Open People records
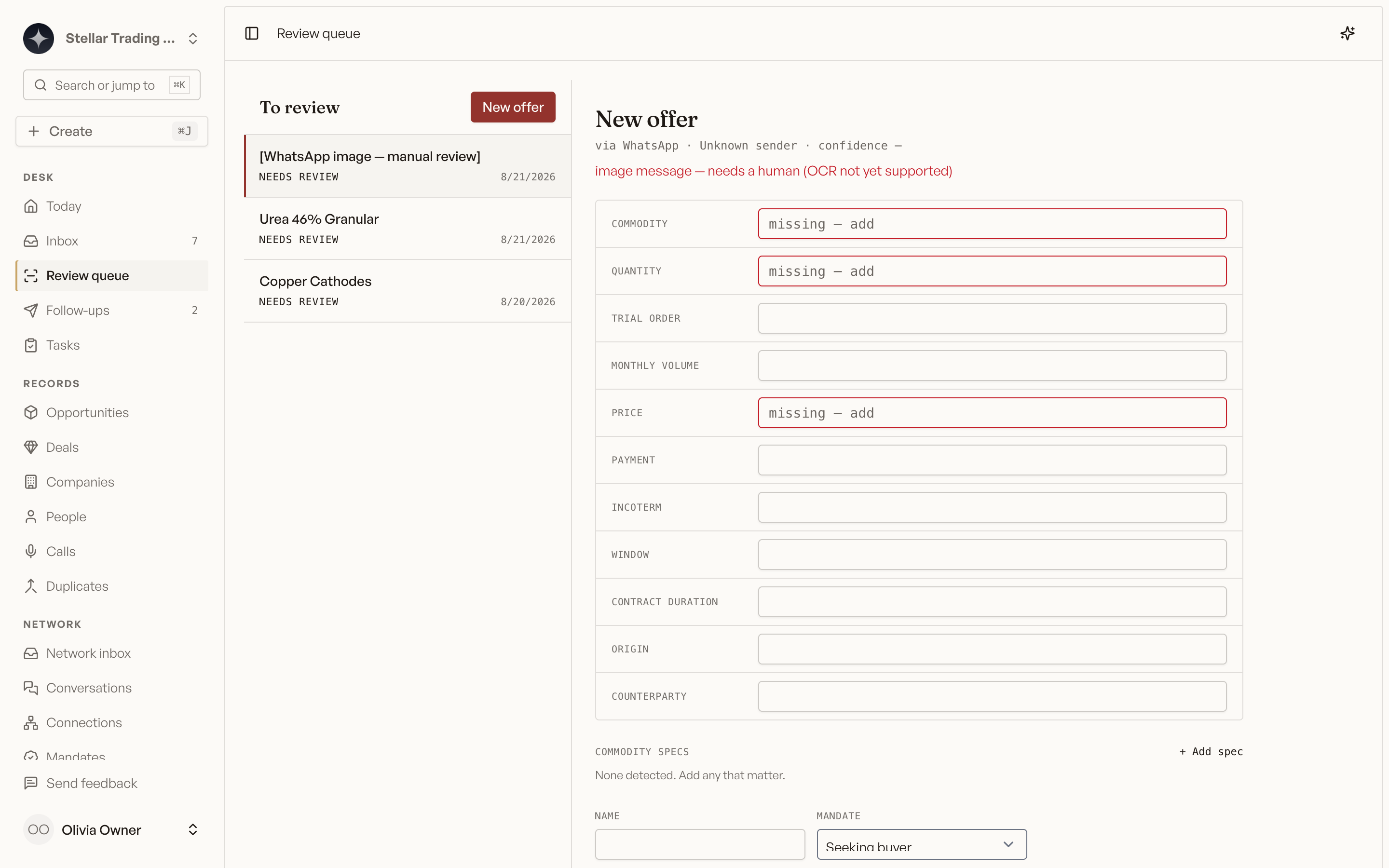The height and width of the screenshot is (868, 1389). coord(112,516)
